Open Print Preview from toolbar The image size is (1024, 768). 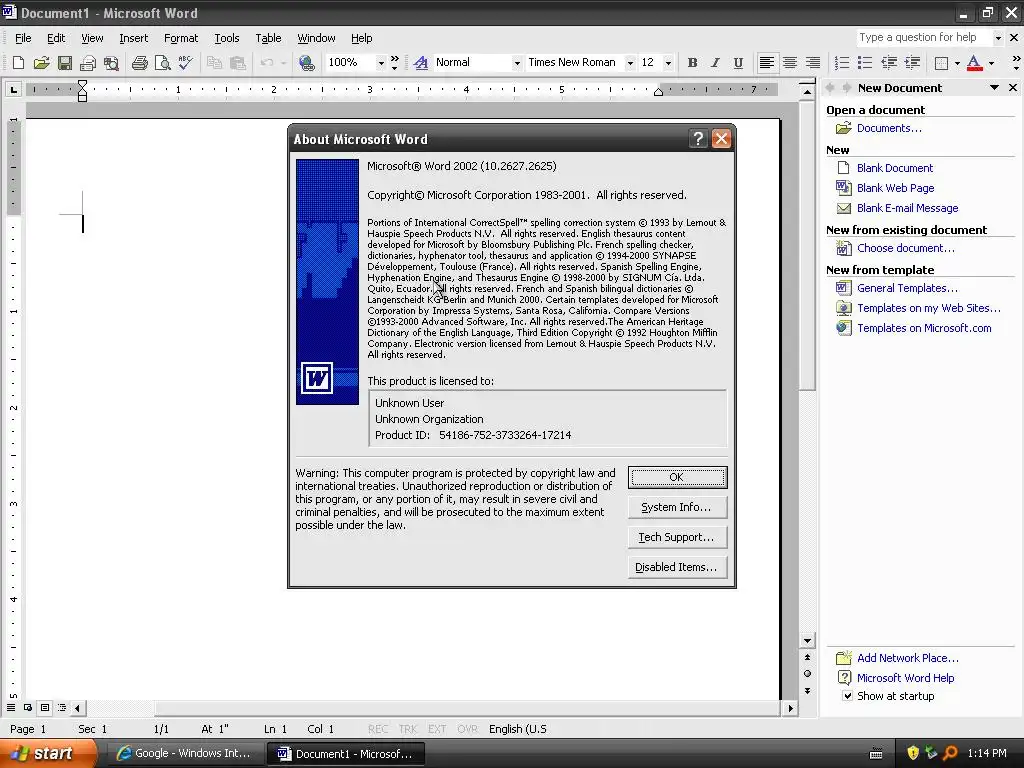(x=162, y=63)
